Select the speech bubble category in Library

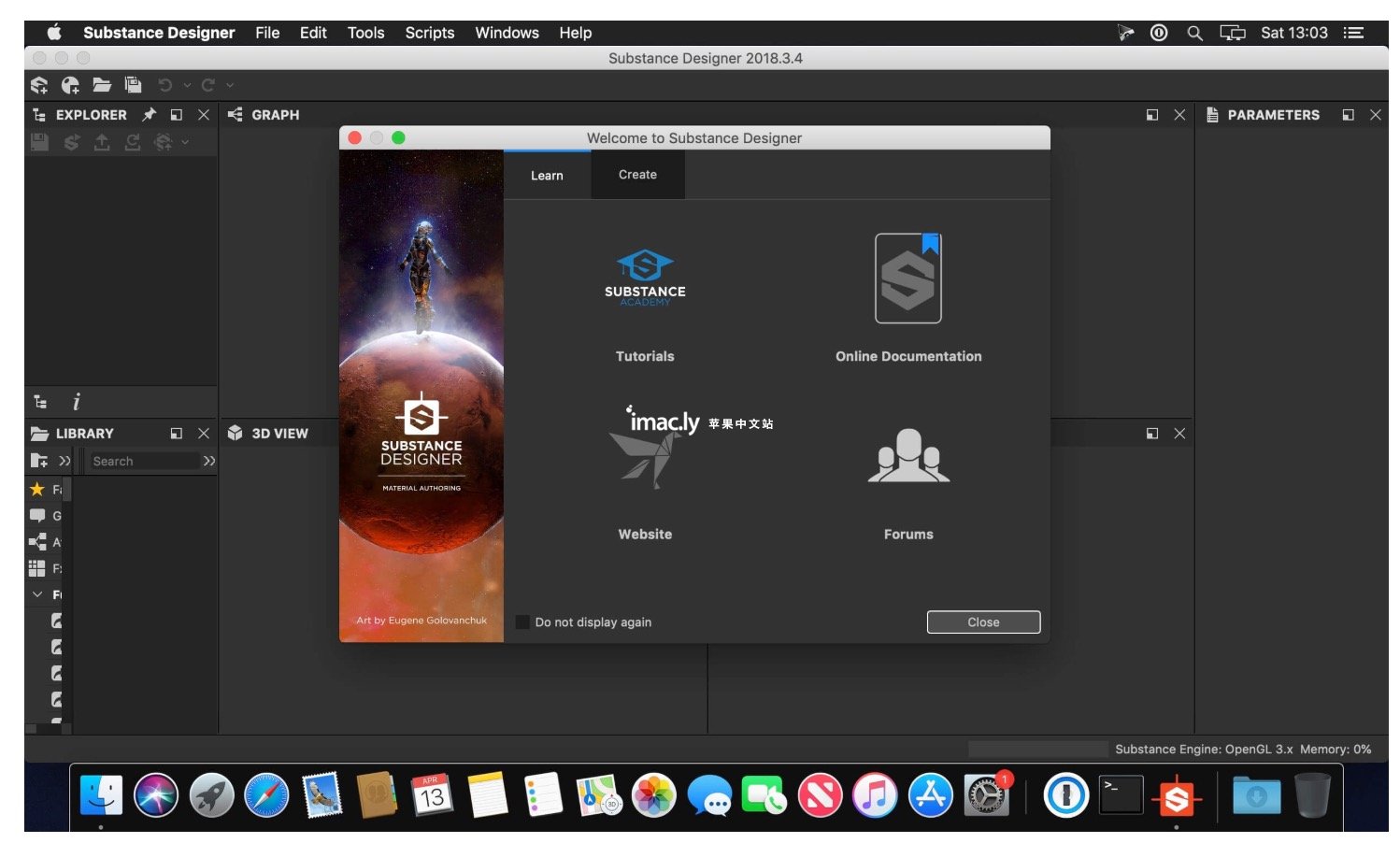tap(37, 515)
